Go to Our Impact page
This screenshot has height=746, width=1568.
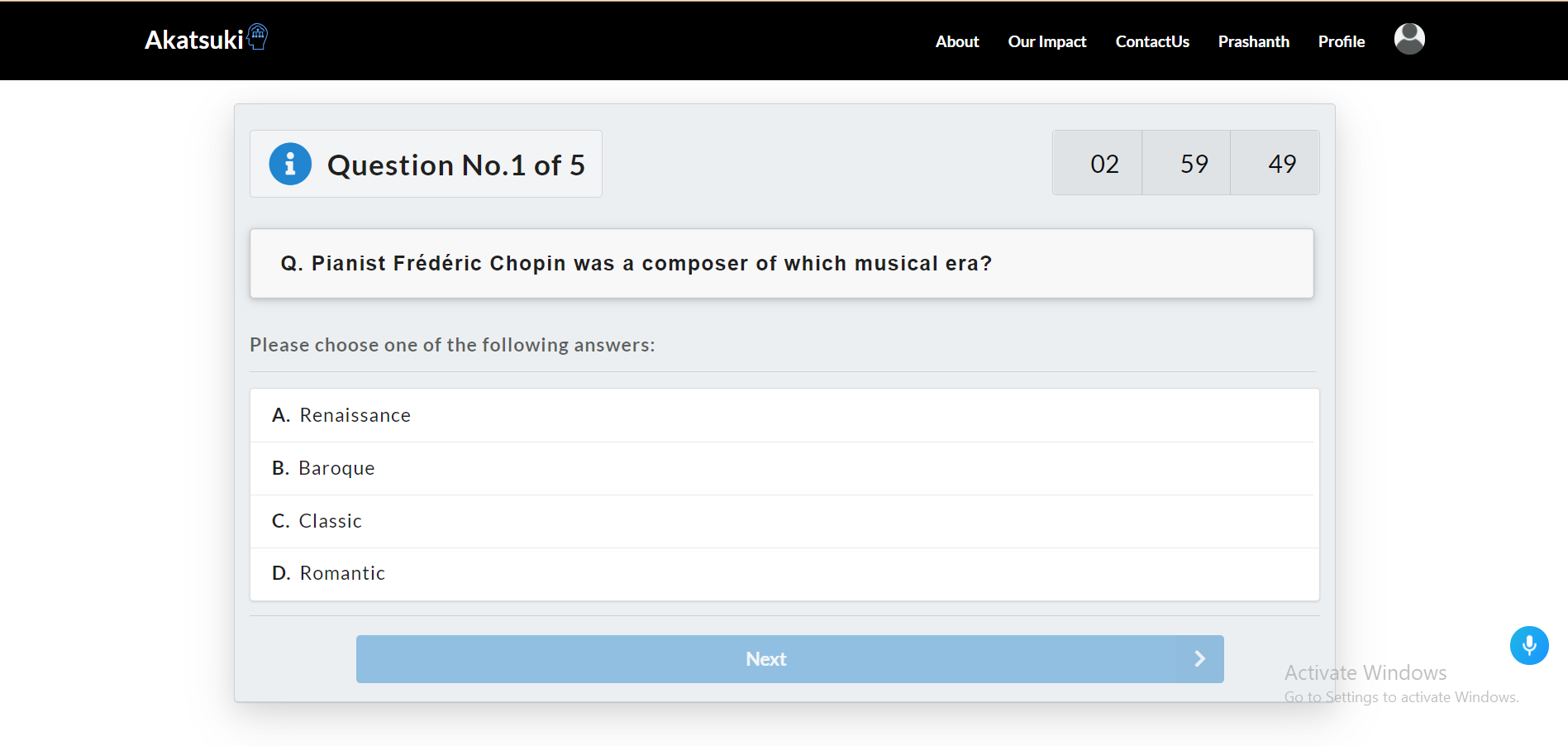pyautogui.click(x=1047, y=41)
